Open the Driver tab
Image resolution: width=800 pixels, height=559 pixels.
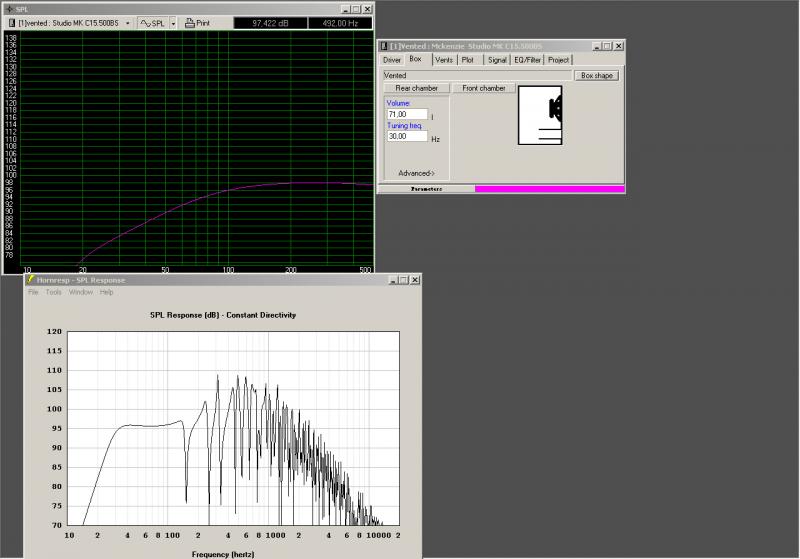click(392, 60)
